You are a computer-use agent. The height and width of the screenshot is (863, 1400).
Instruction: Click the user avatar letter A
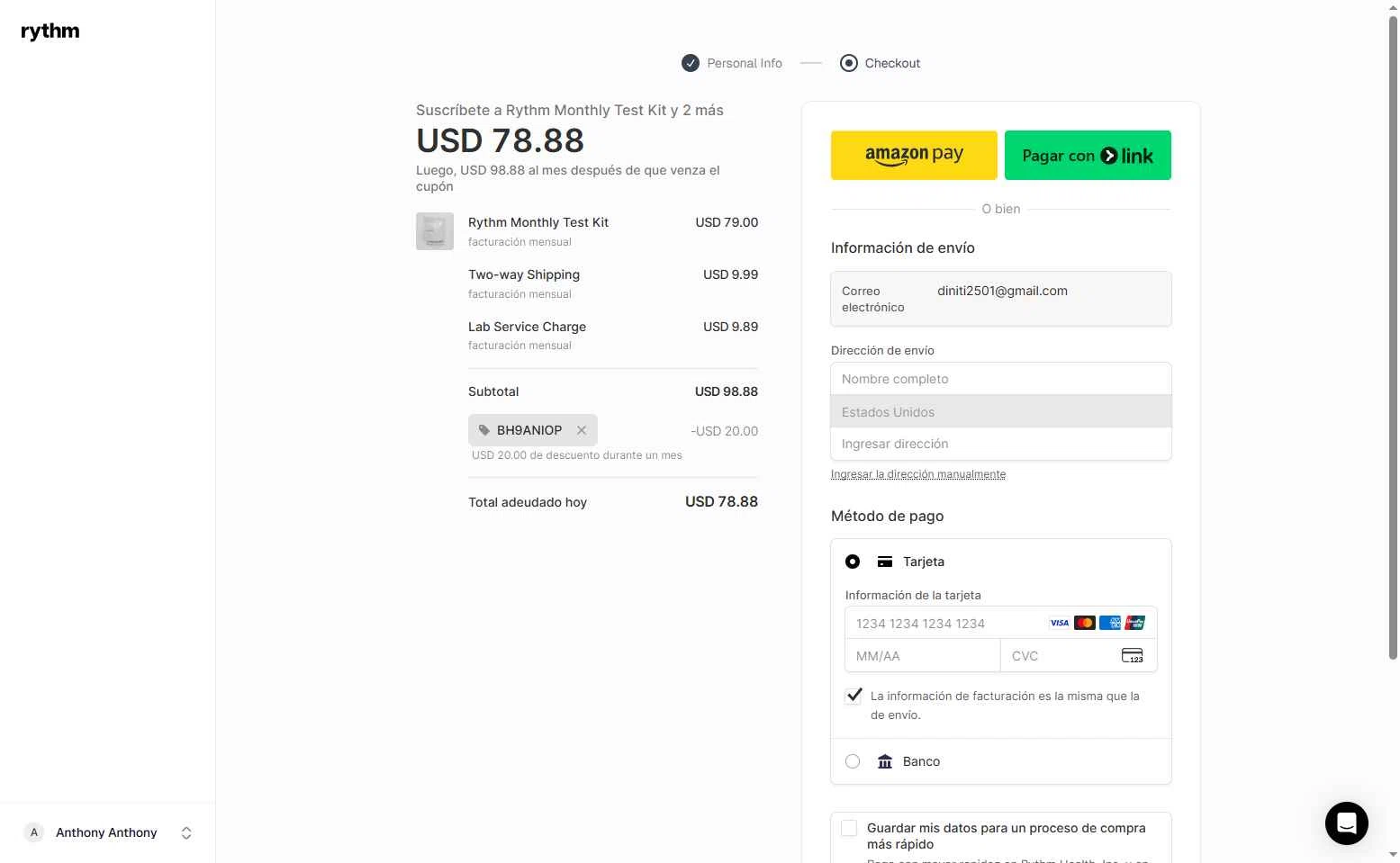pyautogui.click(x=34, y=832)
